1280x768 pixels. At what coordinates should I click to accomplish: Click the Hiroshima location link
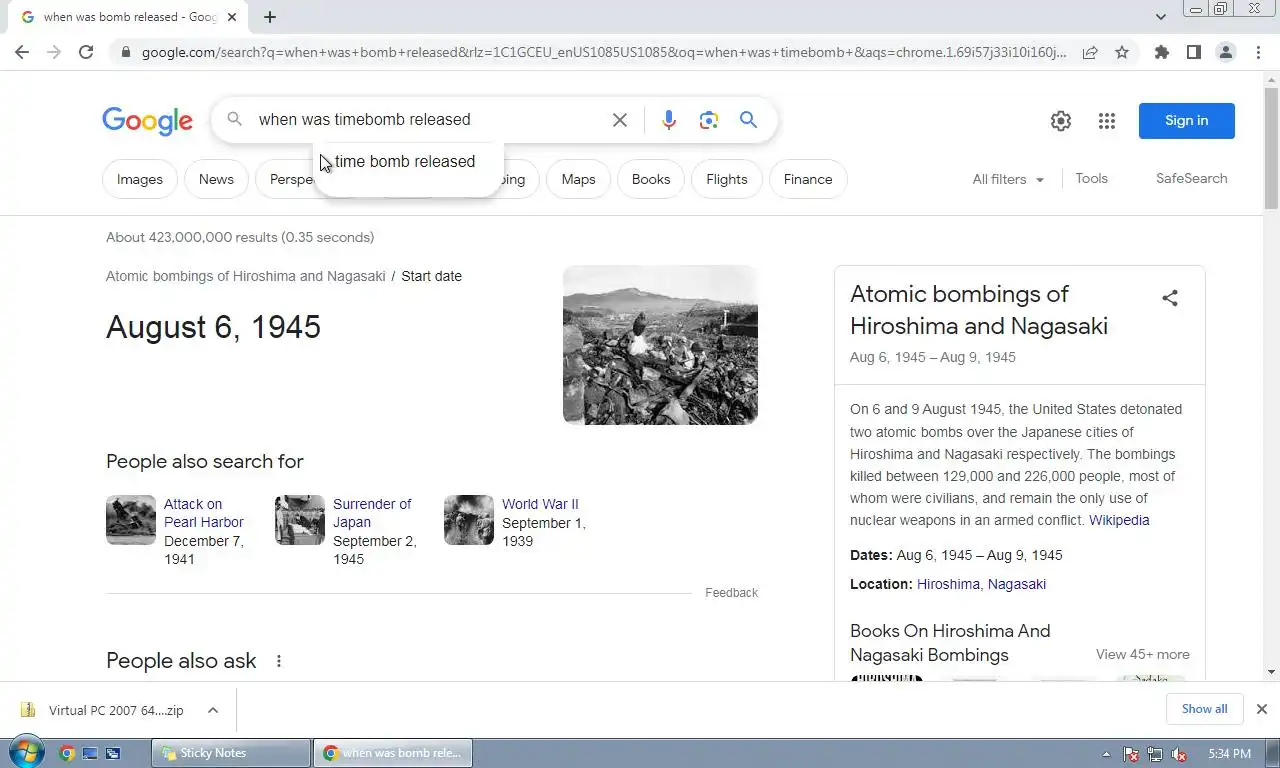(948, 584)
